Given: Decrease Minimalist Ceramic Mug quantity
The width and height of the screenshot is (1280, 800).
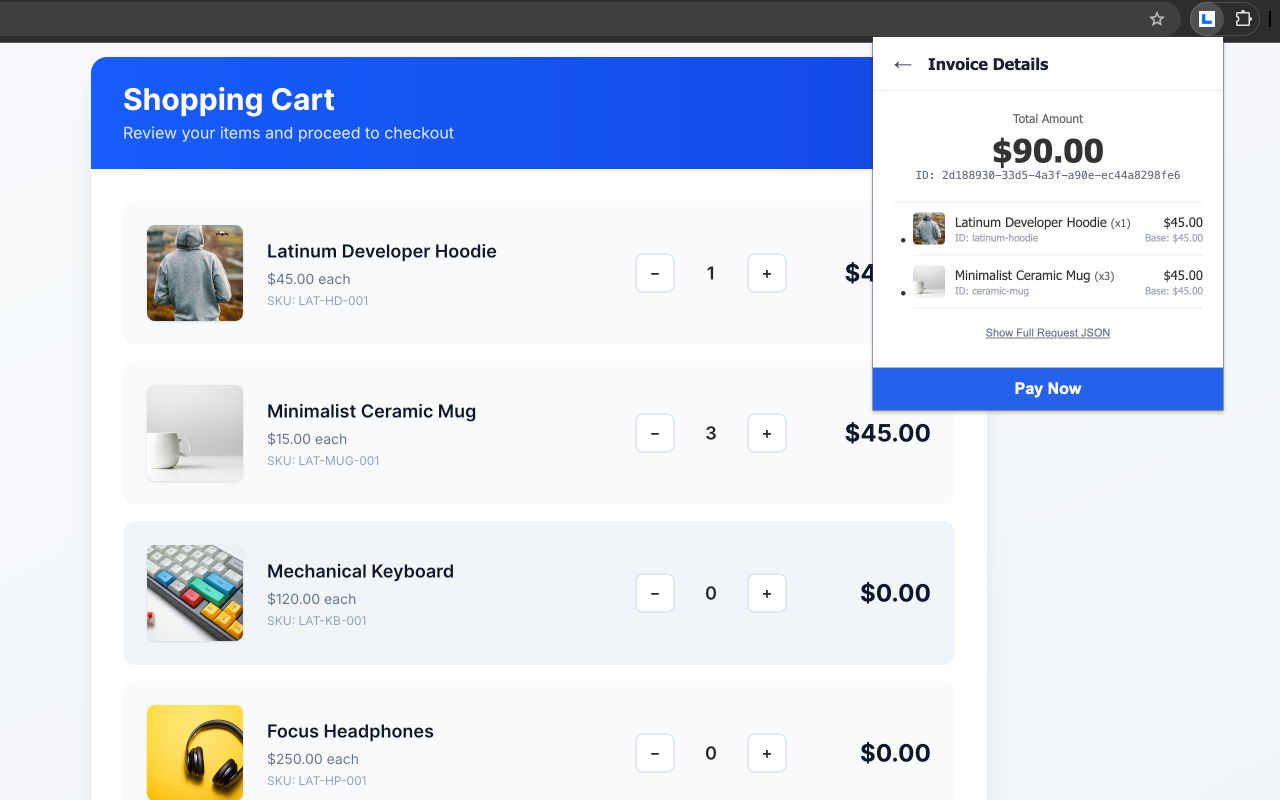Looking at the screenshot, I should [x=655, y=432].
